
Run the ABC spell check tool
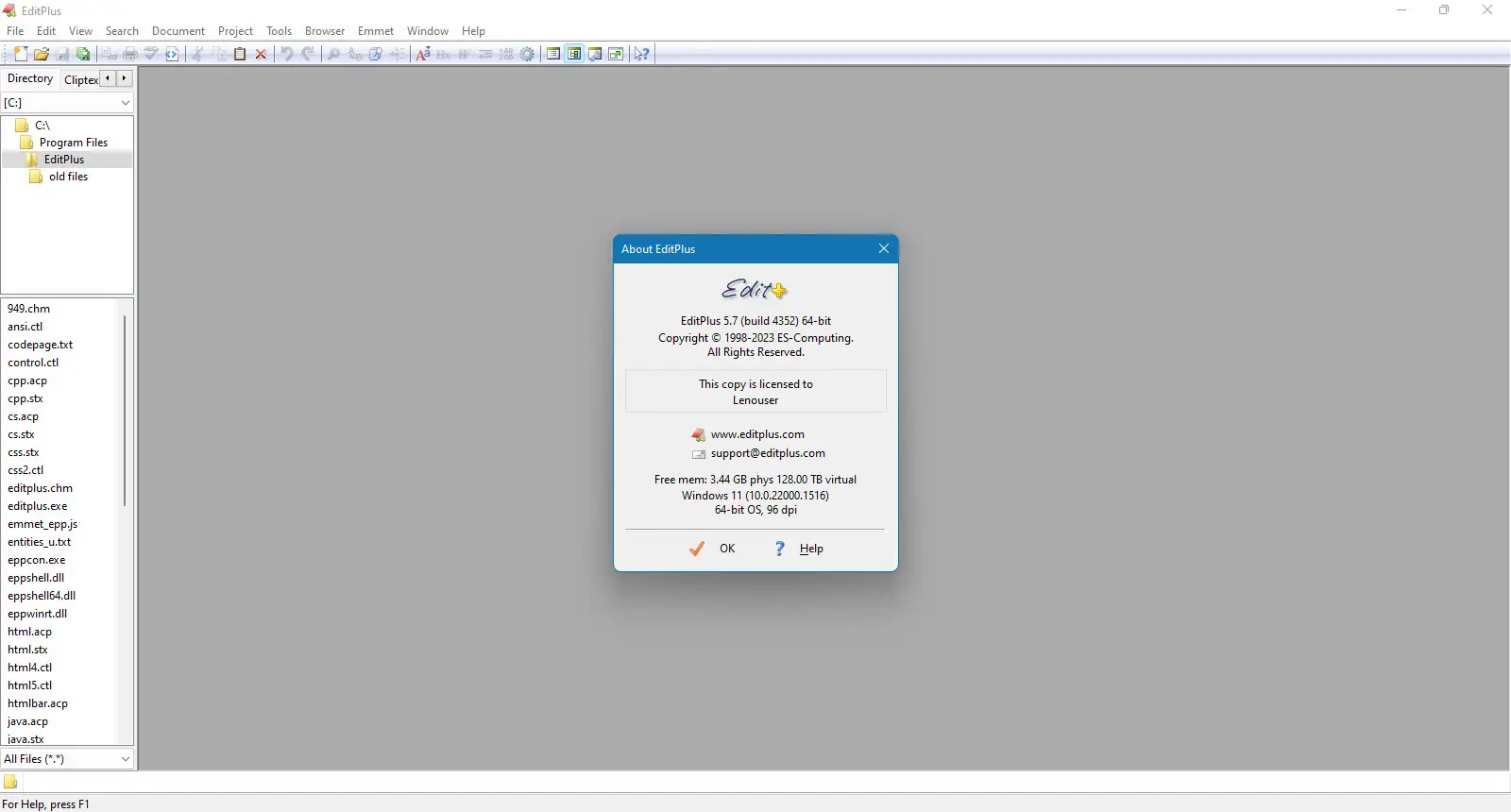[151, 54]
